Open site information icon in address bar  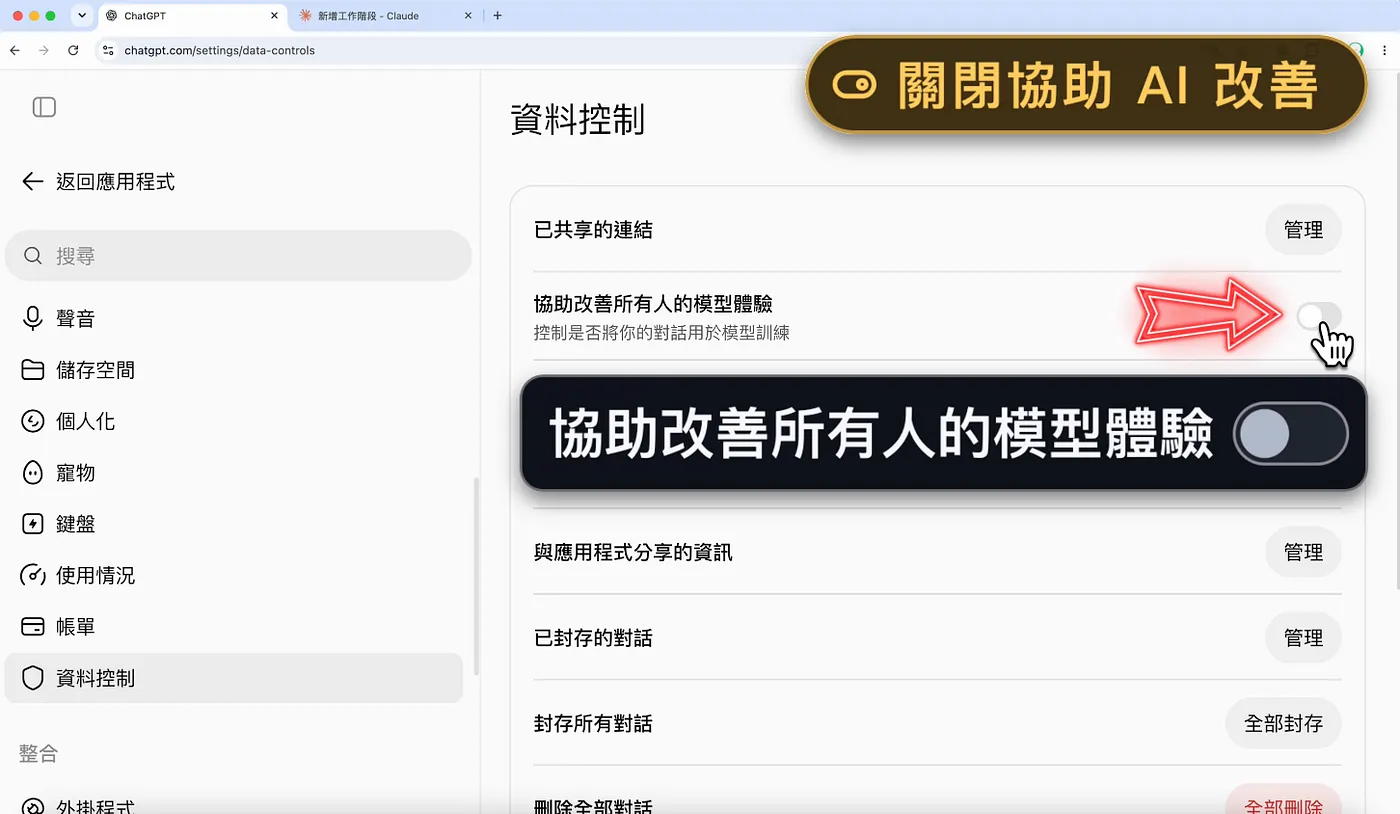point(109,50)
